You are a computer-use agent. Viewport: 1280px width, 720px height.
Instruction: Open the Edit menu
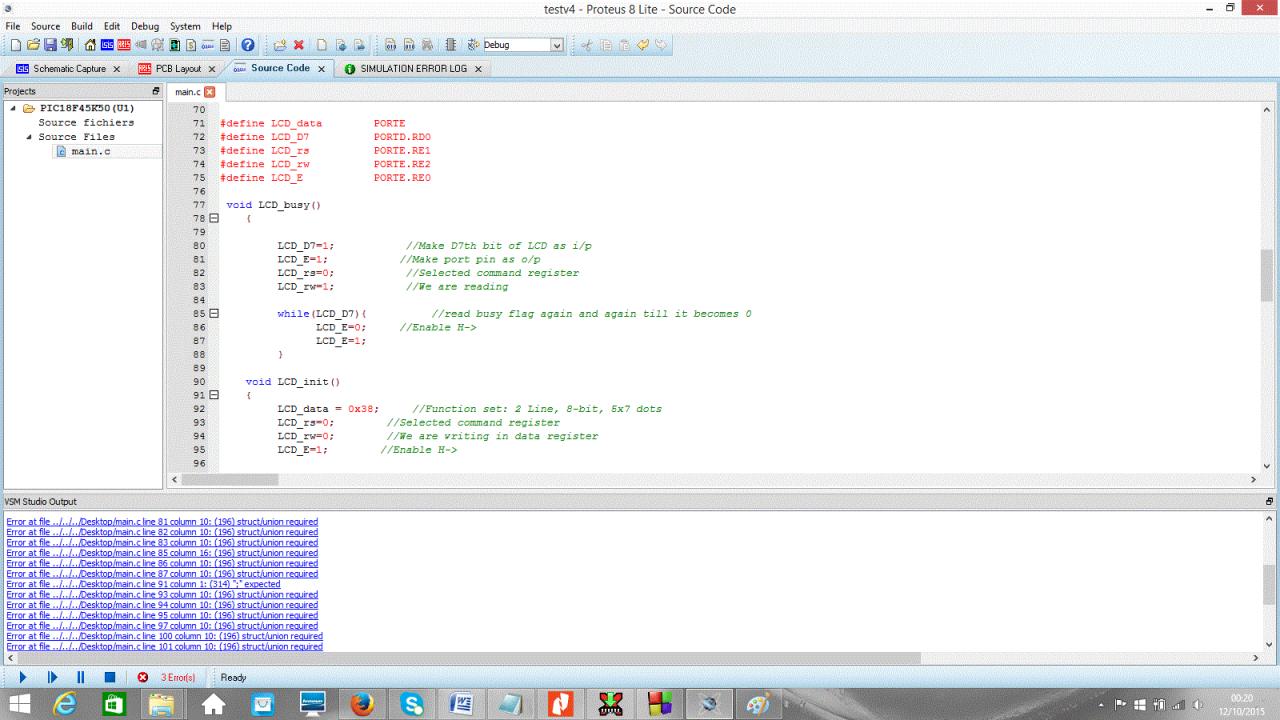pos(112,26)
